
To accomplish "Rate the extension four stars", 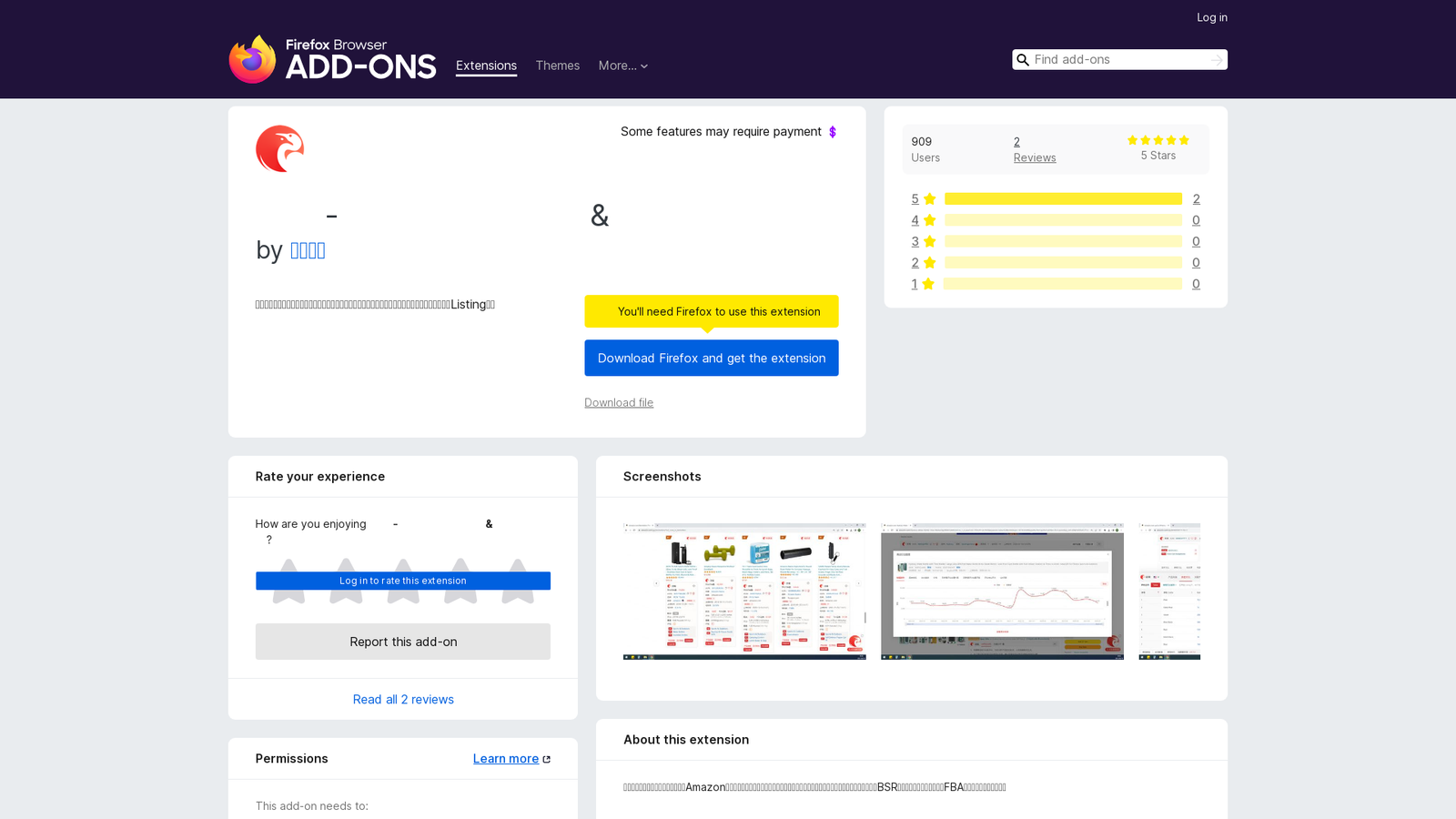I will 460,581.
